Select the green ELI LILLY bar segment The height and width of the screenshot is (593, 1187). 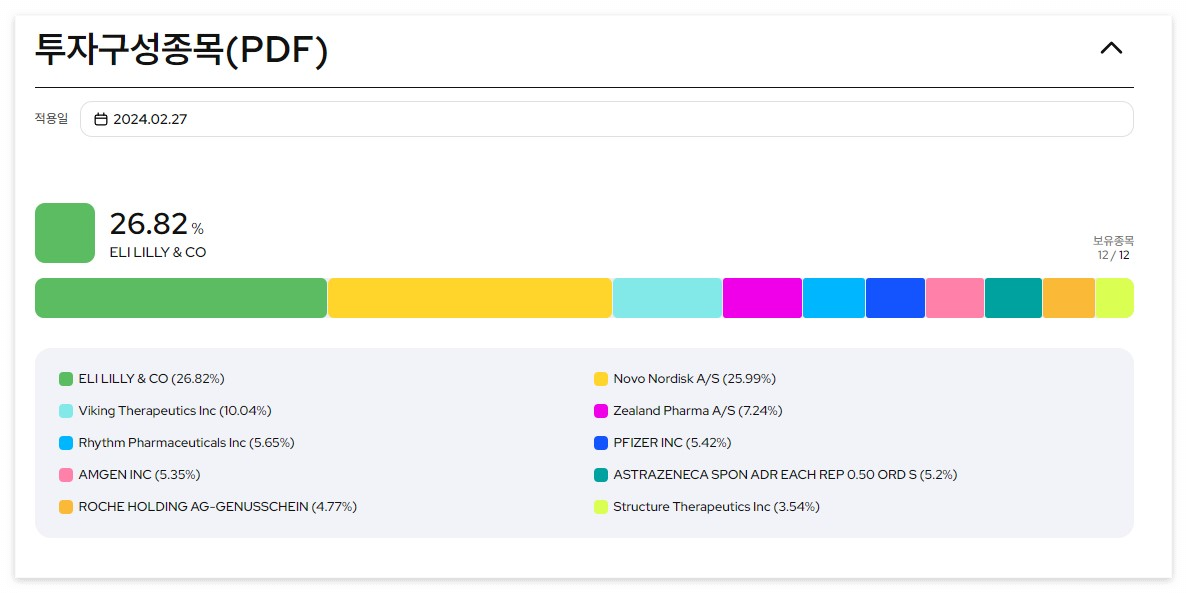point(181,298)
